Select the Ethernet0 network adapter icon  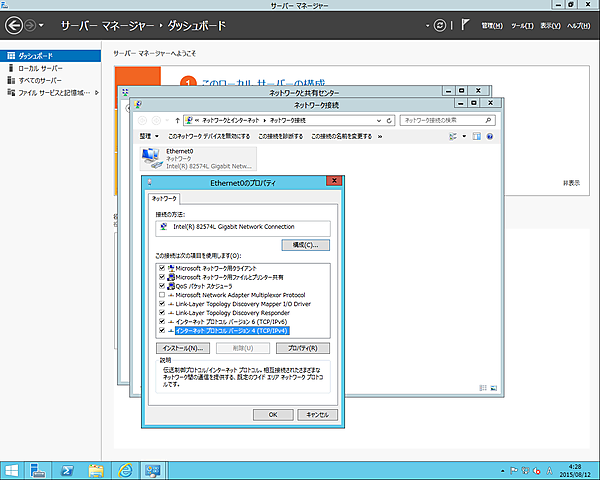(152, 155)
